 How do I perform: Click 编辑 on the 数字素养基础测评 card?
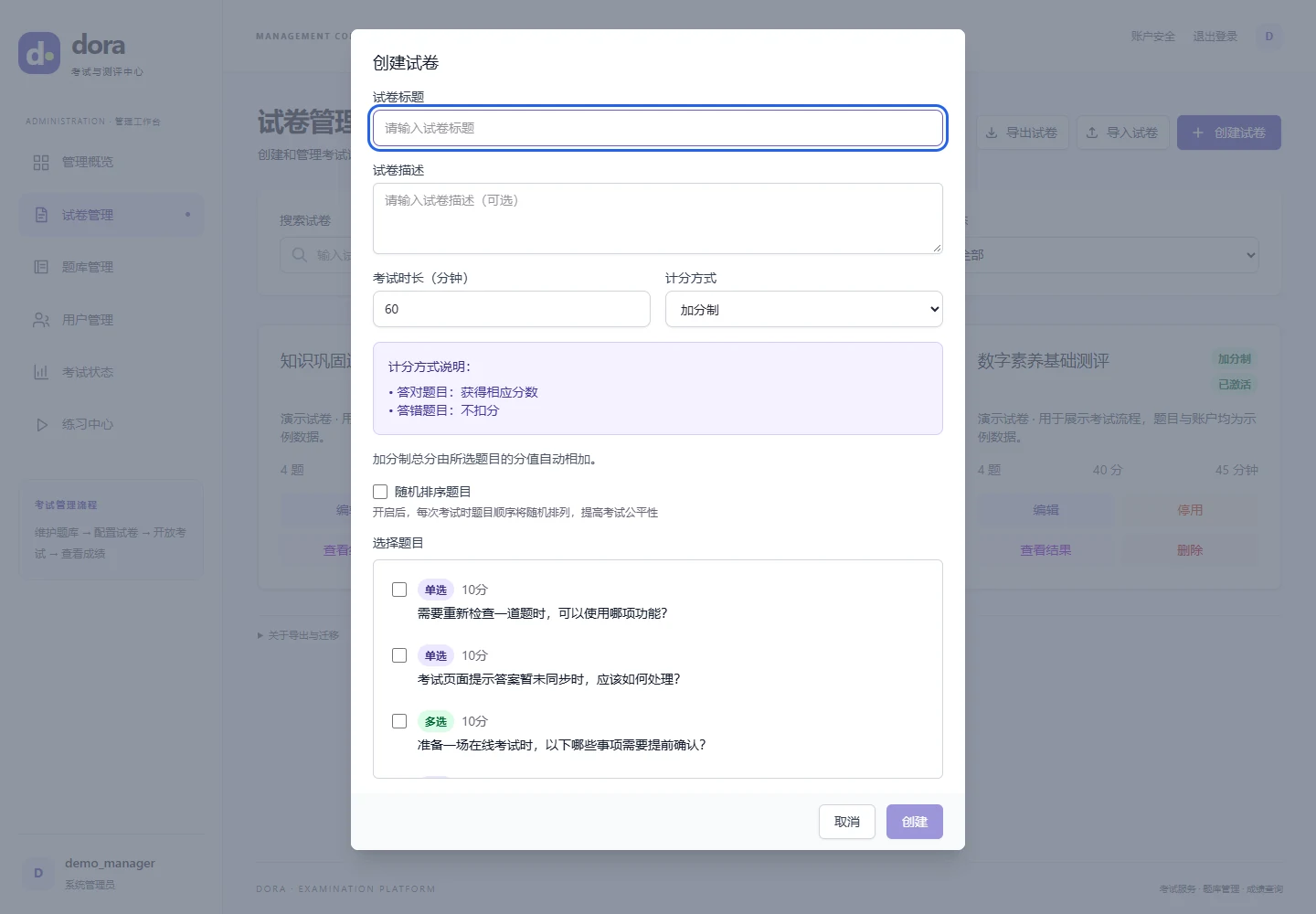pyautogui.click(x=1046, y=510)
